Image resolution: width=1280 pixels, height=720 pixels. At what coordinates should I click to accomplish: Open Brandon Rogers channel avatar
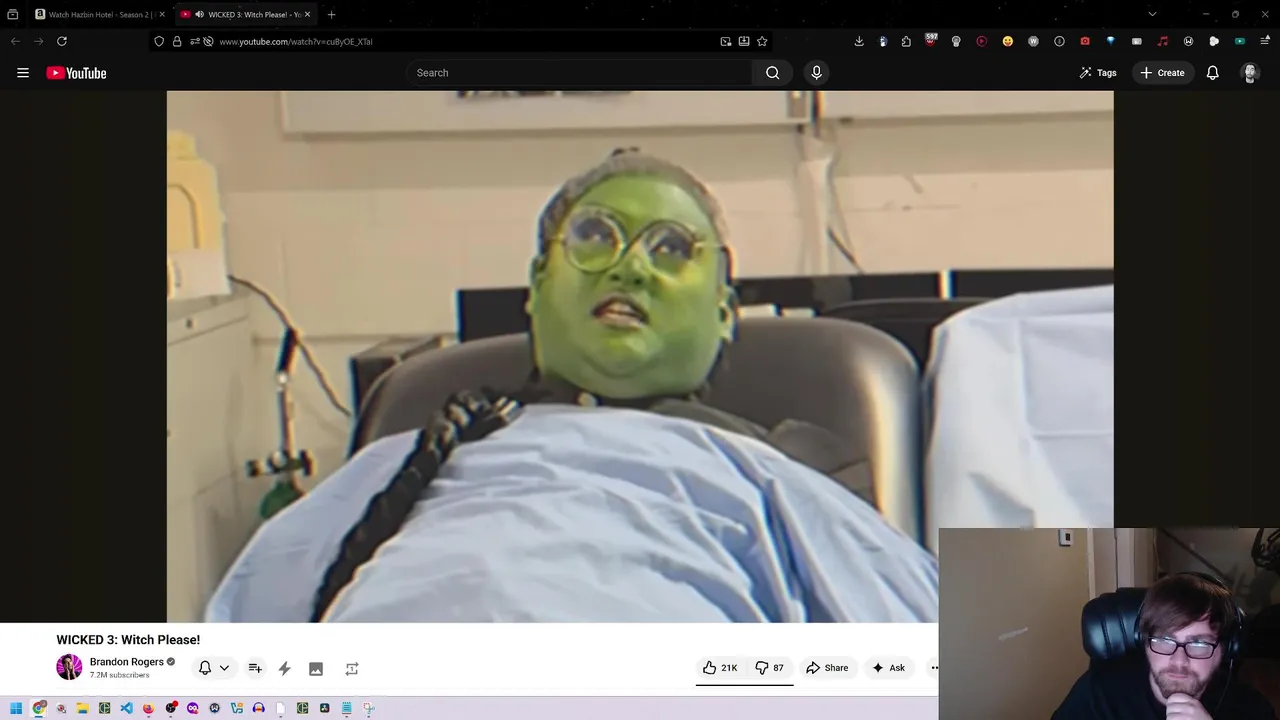[69, 667]
